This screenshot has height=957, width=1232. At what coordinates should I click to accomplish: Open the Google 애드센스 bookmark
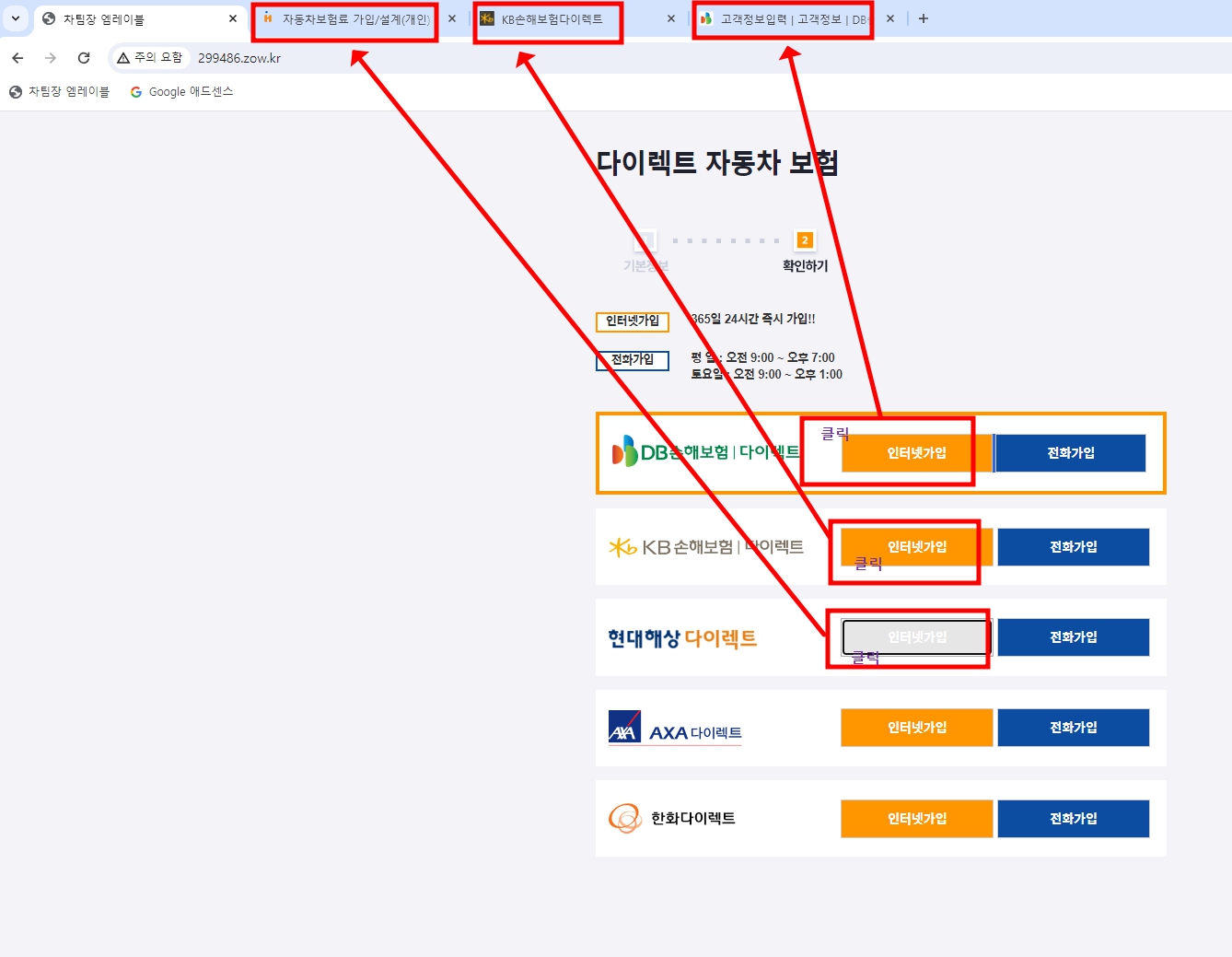[182, 92]
